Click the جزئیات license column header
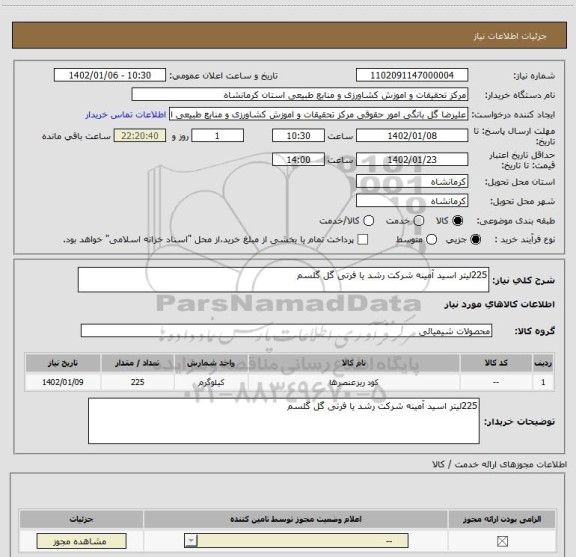576x557 pixels. (82, 519)
